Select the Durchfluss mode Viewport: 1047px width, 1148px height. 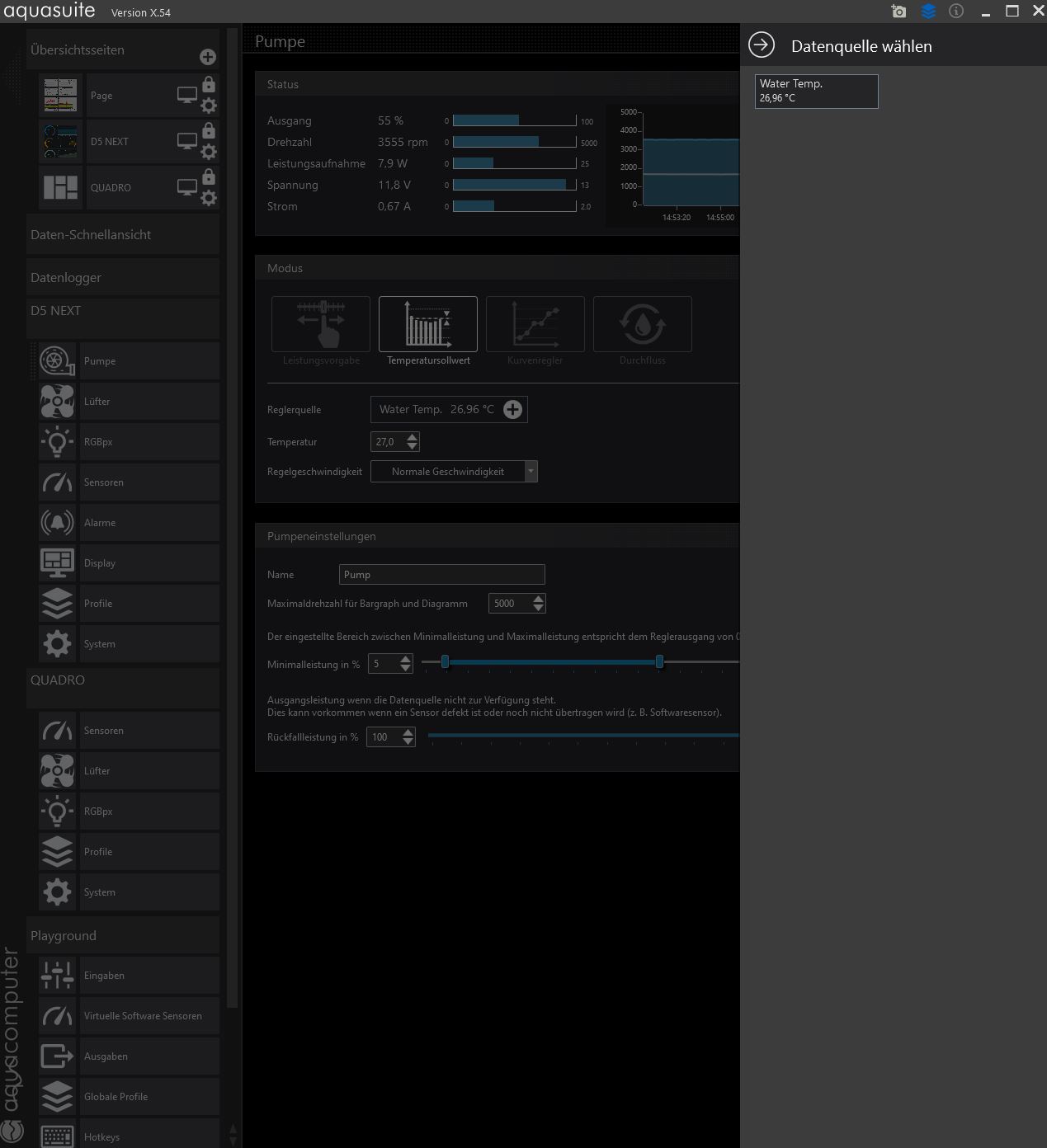(643, 324)
